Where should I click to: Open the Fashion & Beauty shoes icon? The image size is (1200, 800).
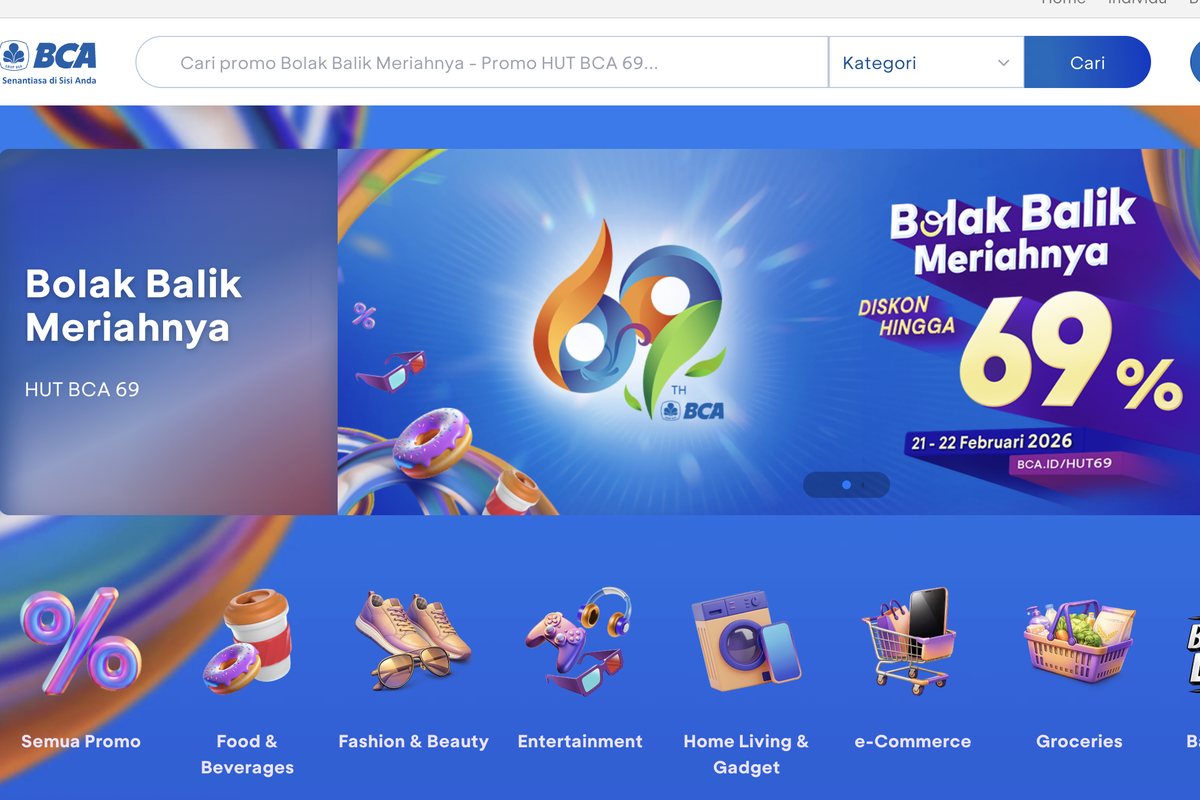point(413,640)
